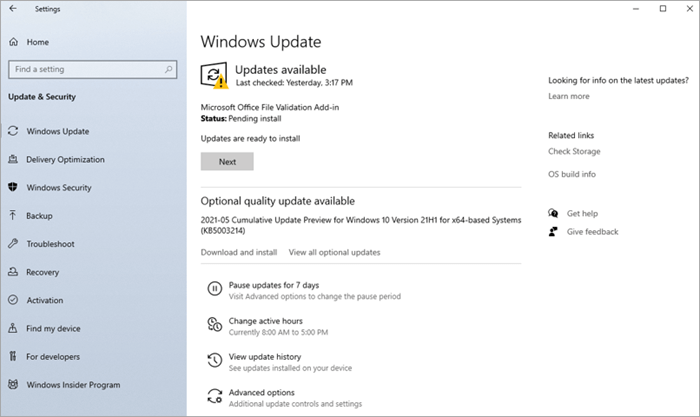Screen dimensions: 700x417
Task: Click the 'Status: Pending install' text
Action: [241, 118]
